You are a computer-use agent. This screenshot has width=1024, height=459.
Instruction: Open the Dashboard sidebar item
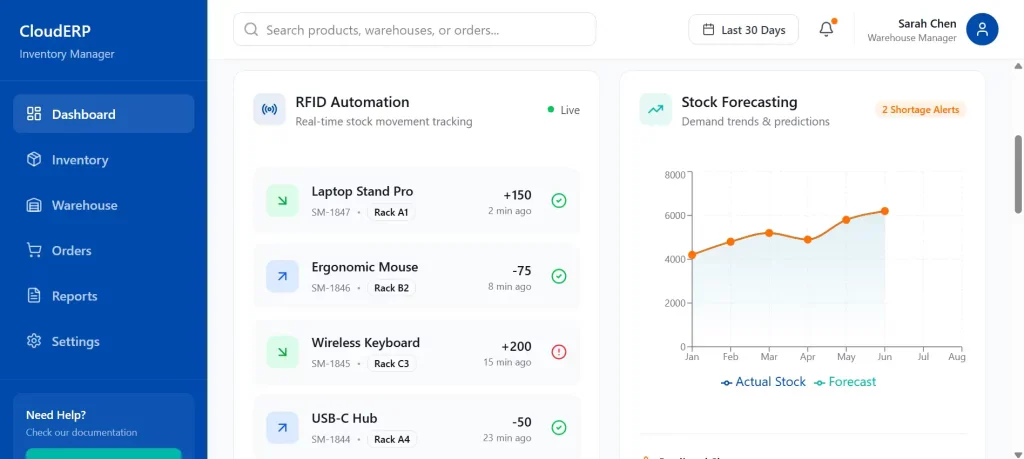[103, 114]
